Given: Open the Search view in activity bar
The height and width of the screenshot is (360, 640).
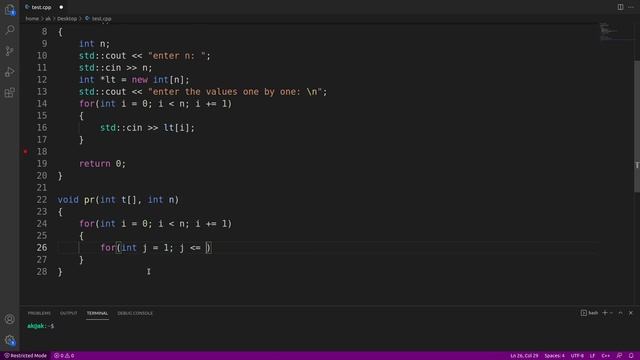Looking at the screenshot, I should [x=10, y=30].
